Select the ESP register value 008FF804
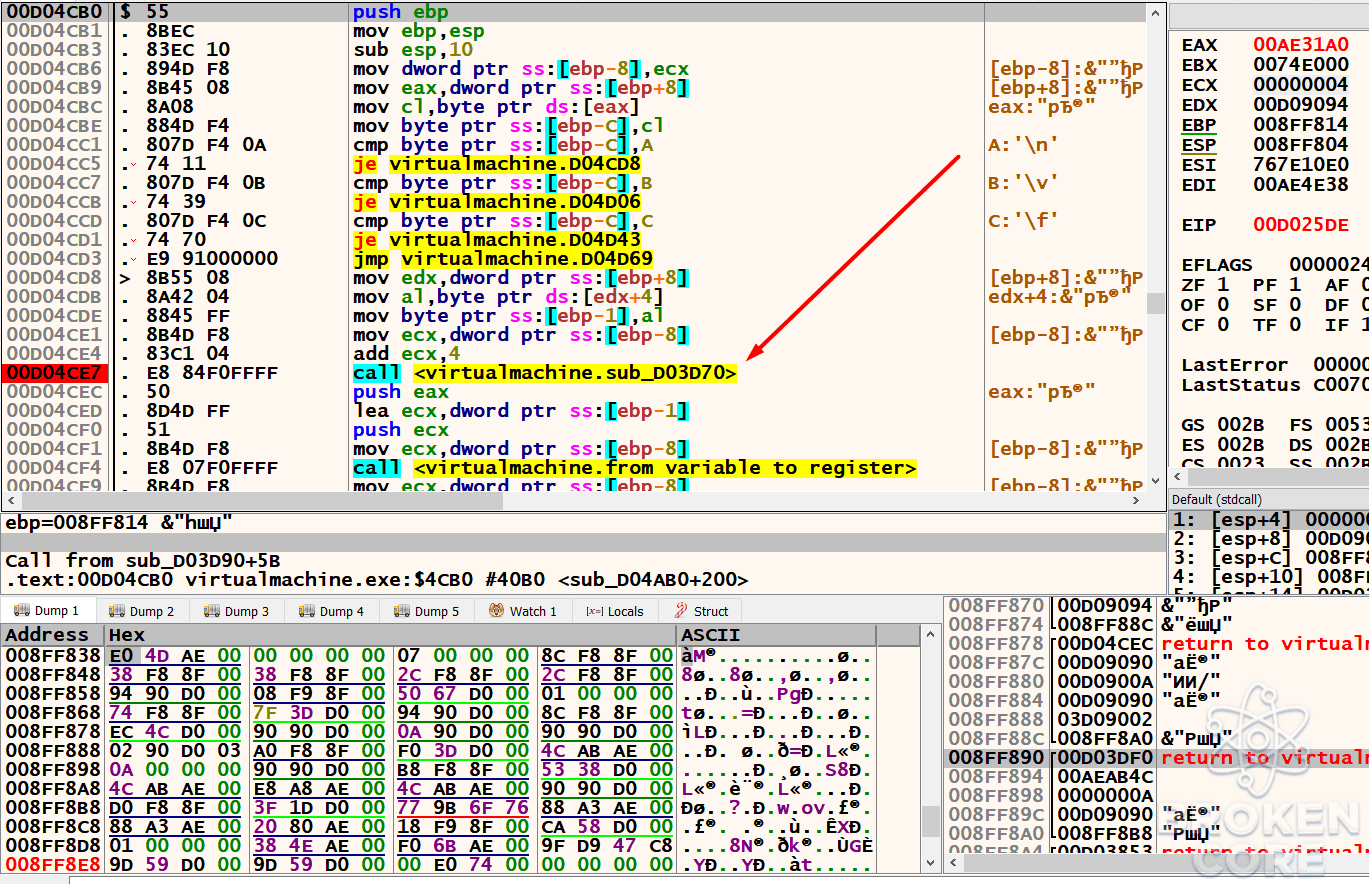This screenshot has height=884, width=1369. click(1301, 145)
